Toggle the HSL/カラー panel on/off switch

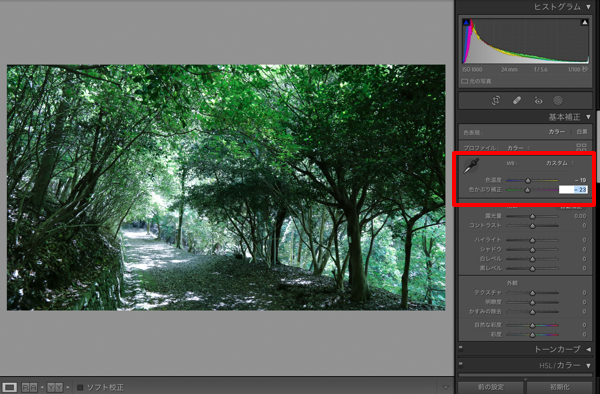pyautogui.click(x=461, y=365)
